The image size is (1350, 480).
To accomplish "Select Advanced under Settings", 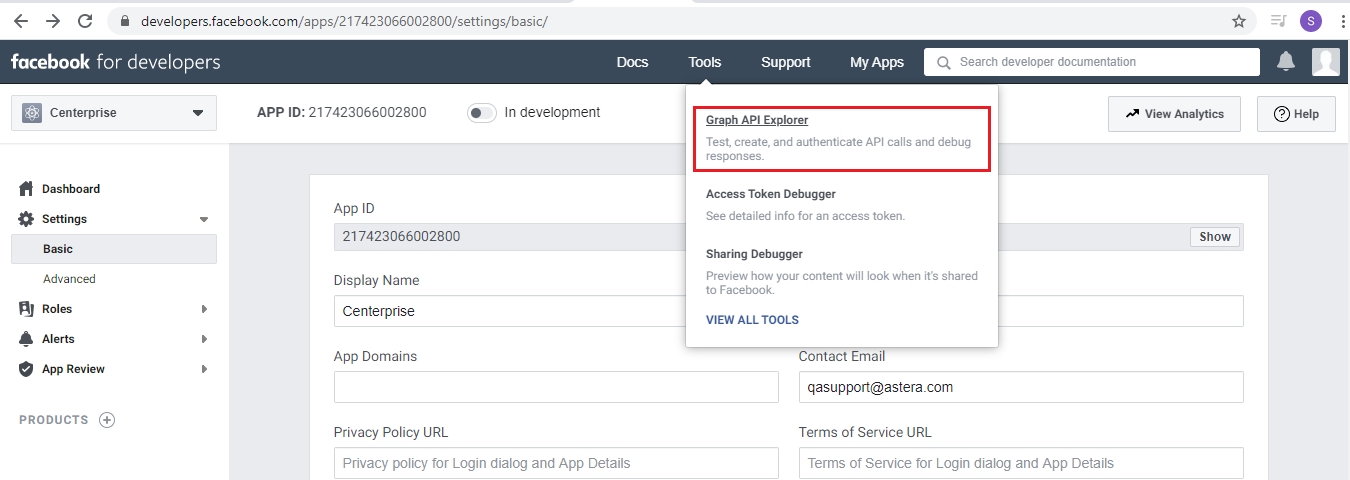I will tap(70, 279).
